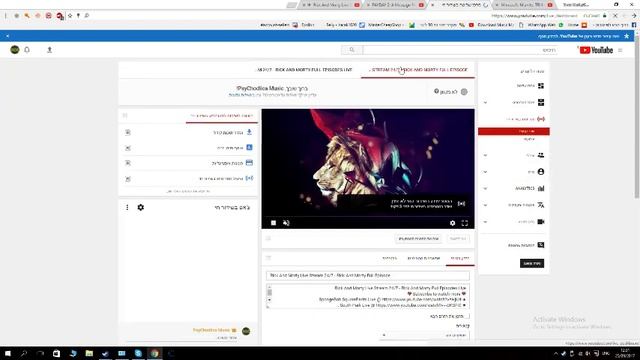Screen dimensions: 640x360
Task: Click the video player settings gear
Action: coord(452,223)
